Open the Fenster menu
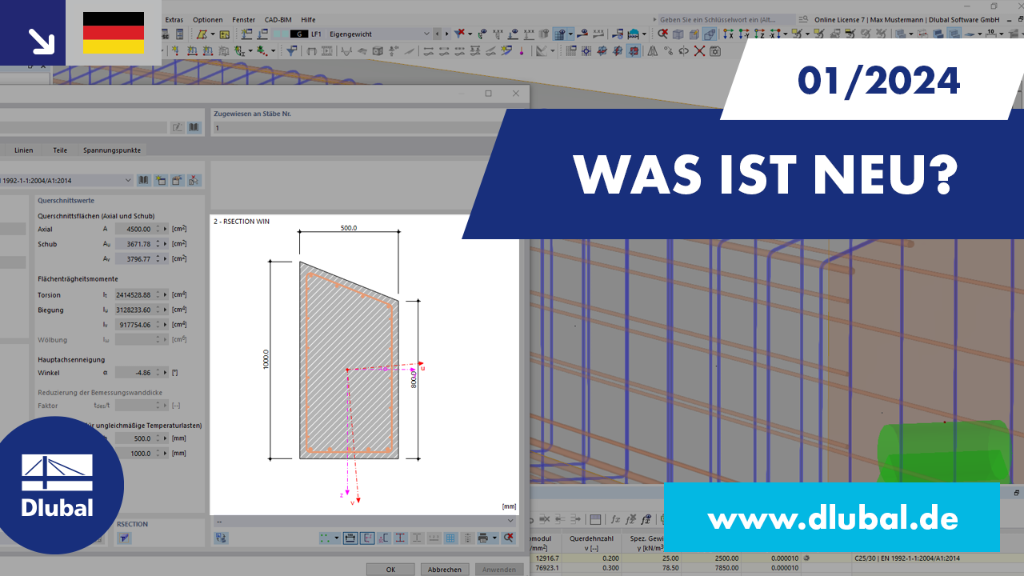 (244, 20)
